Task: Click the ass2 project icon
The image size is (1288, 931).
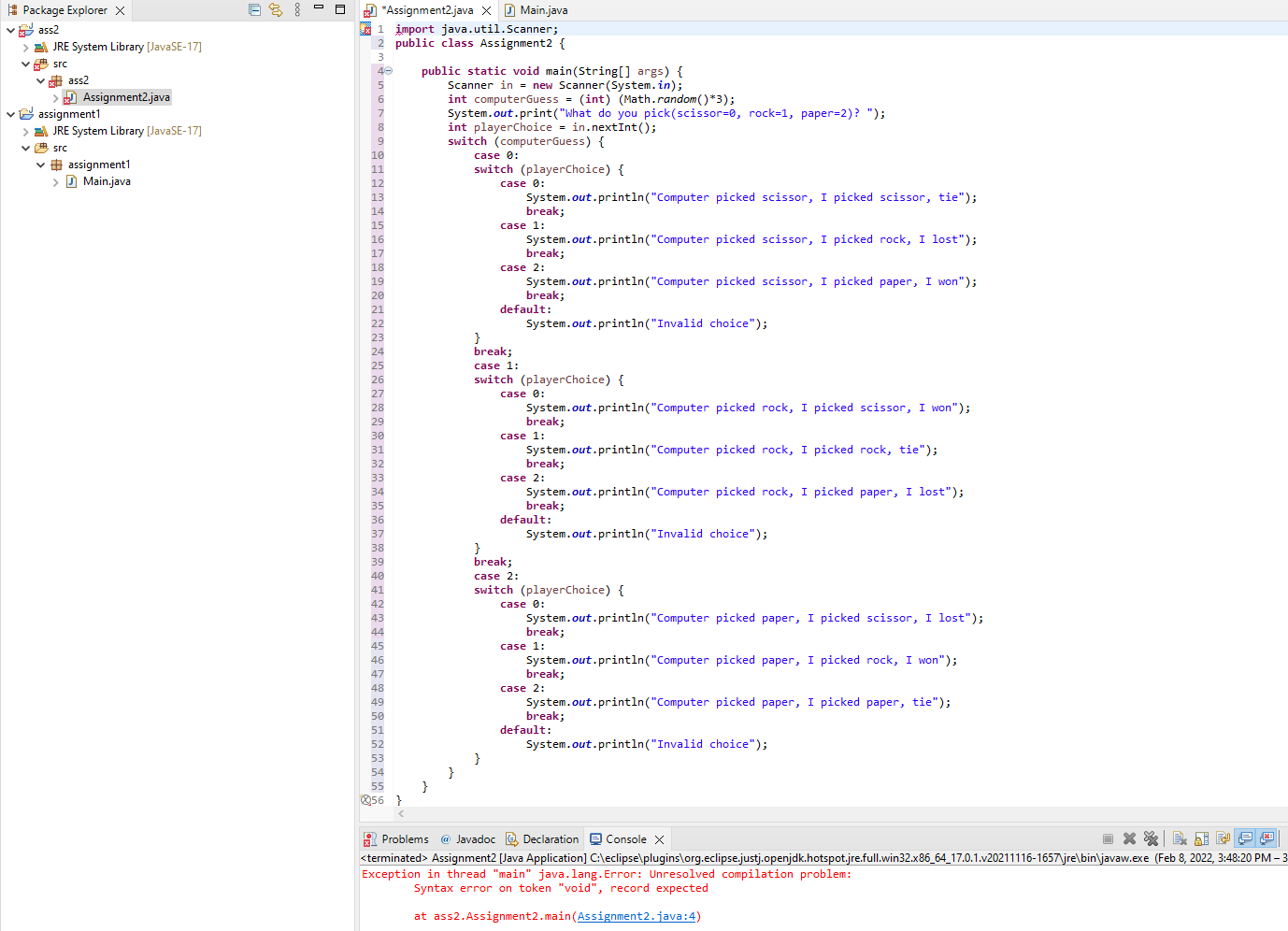Action: point(26,30)
